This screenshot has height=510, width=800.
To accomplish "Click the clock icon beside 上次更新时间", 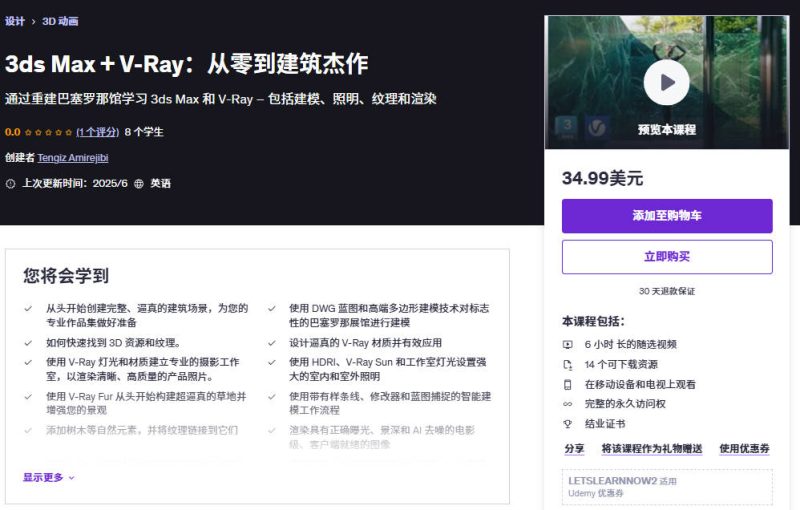I will tap(10, 184).
